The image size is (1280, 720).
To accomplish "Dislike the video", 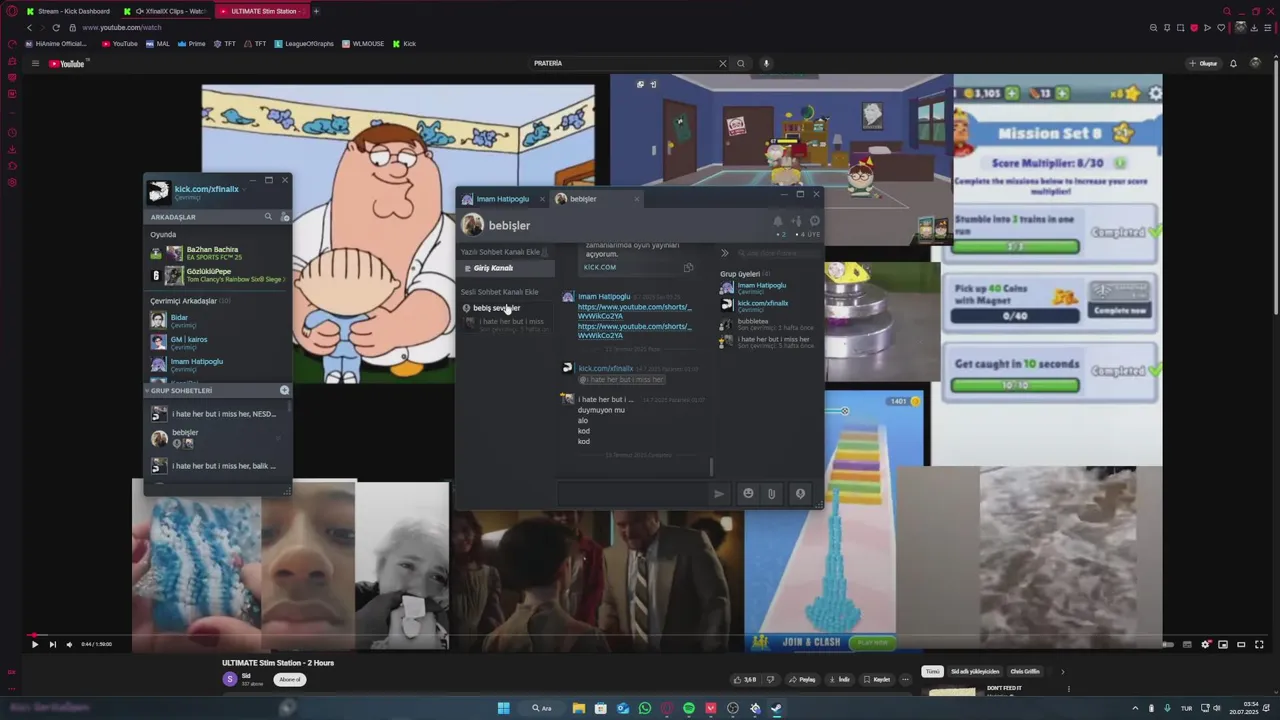I will click(770, 679).
